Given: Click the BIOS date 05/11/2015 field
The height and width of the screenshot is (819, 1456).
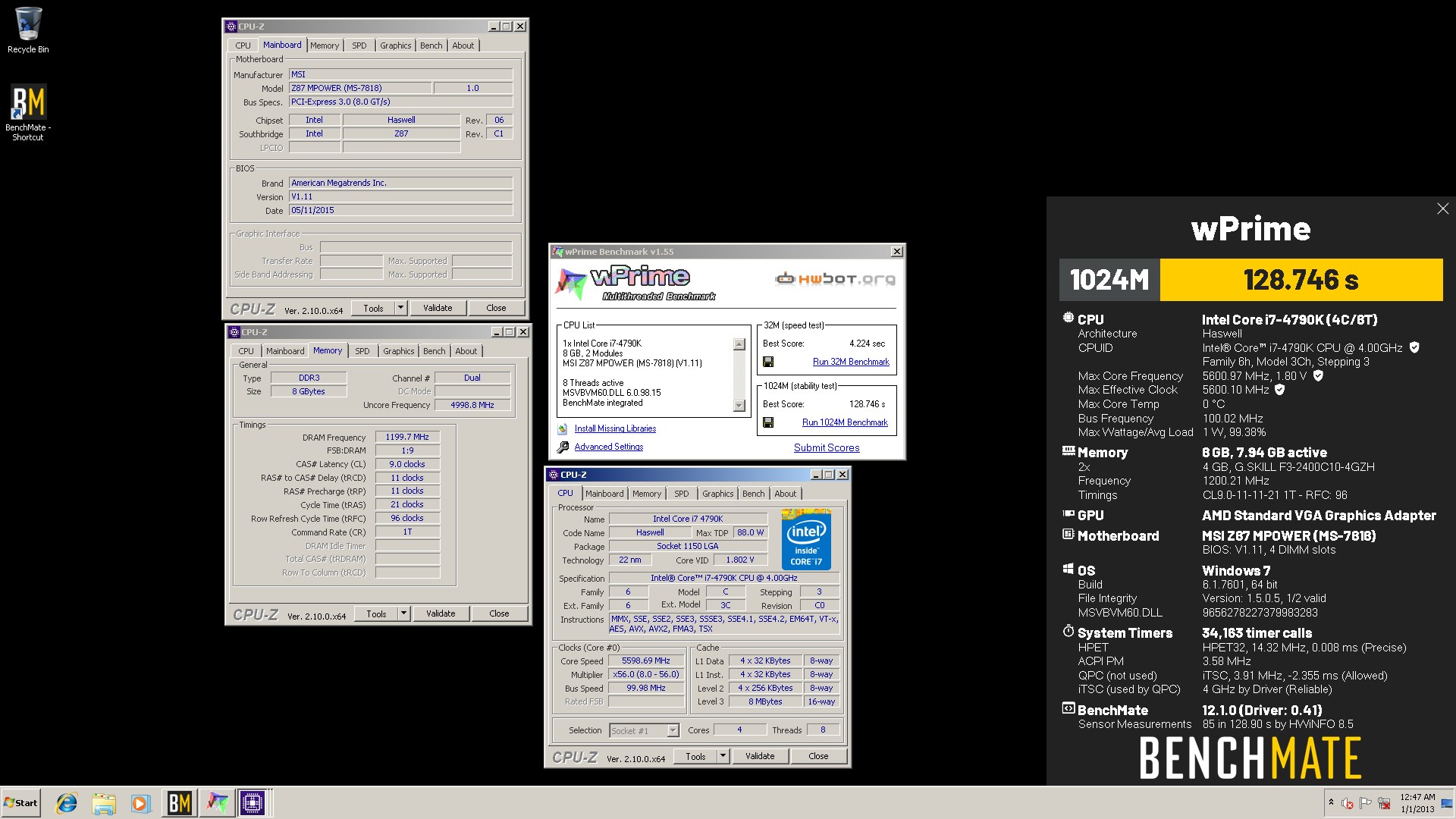Looking at the screenshot, I should tap(401, 211).
